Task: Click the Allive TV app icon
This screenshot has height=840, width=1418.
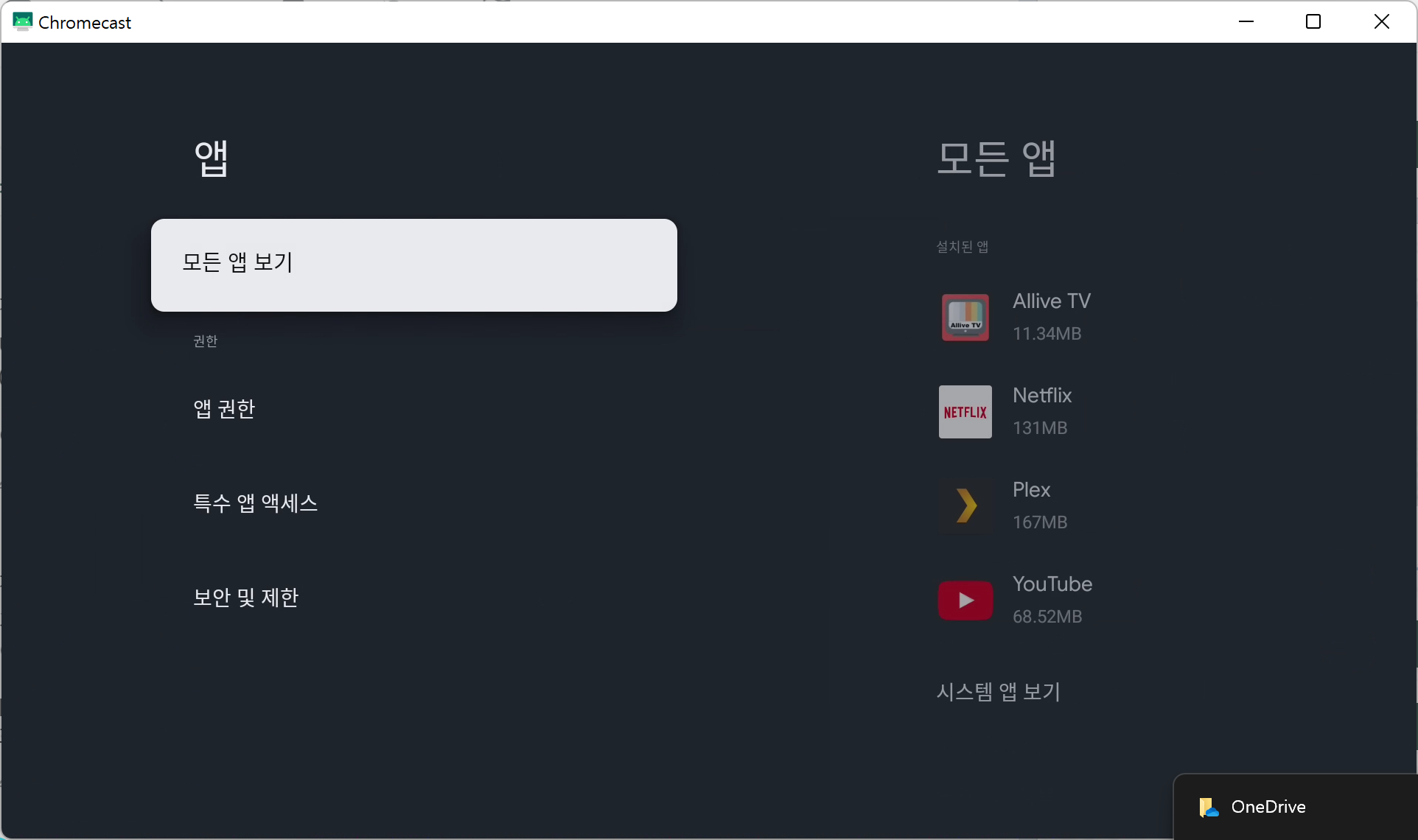Action: (x=965, y=318)
